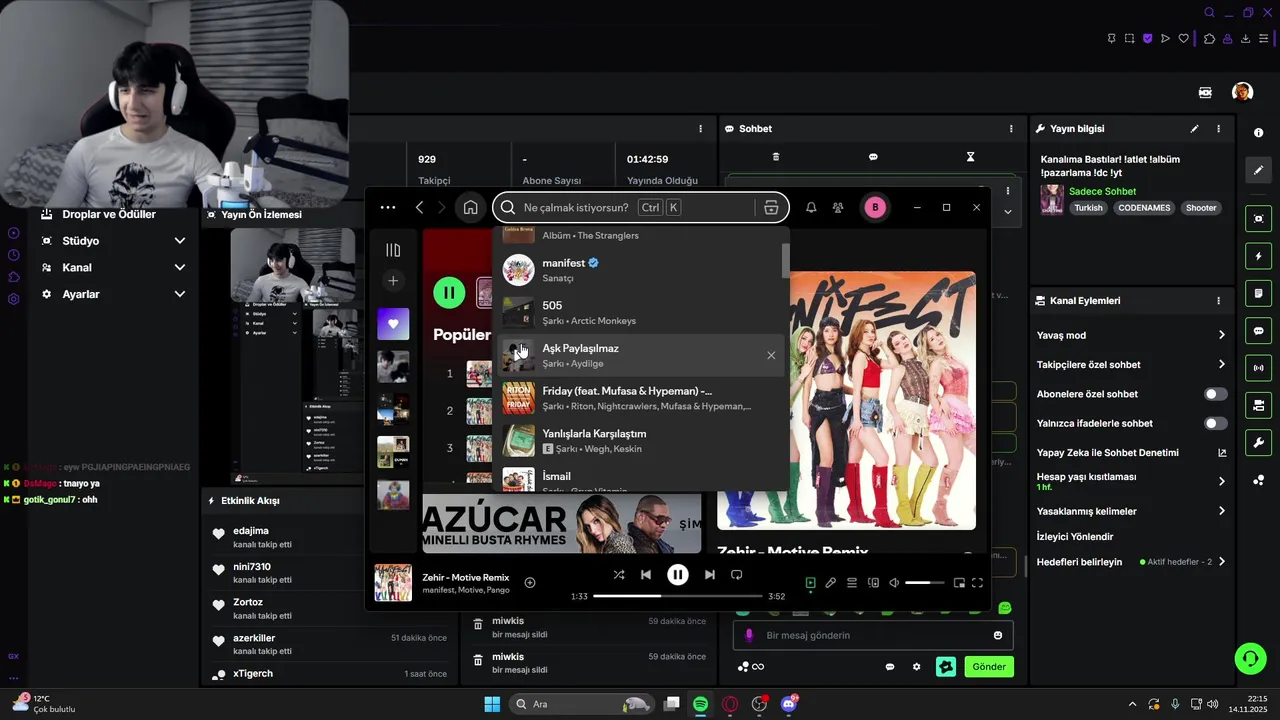Go to Spotify home via the house icon
This screenshot has width=1280, height=720.
pyautogui.click(x=470, y=208)
